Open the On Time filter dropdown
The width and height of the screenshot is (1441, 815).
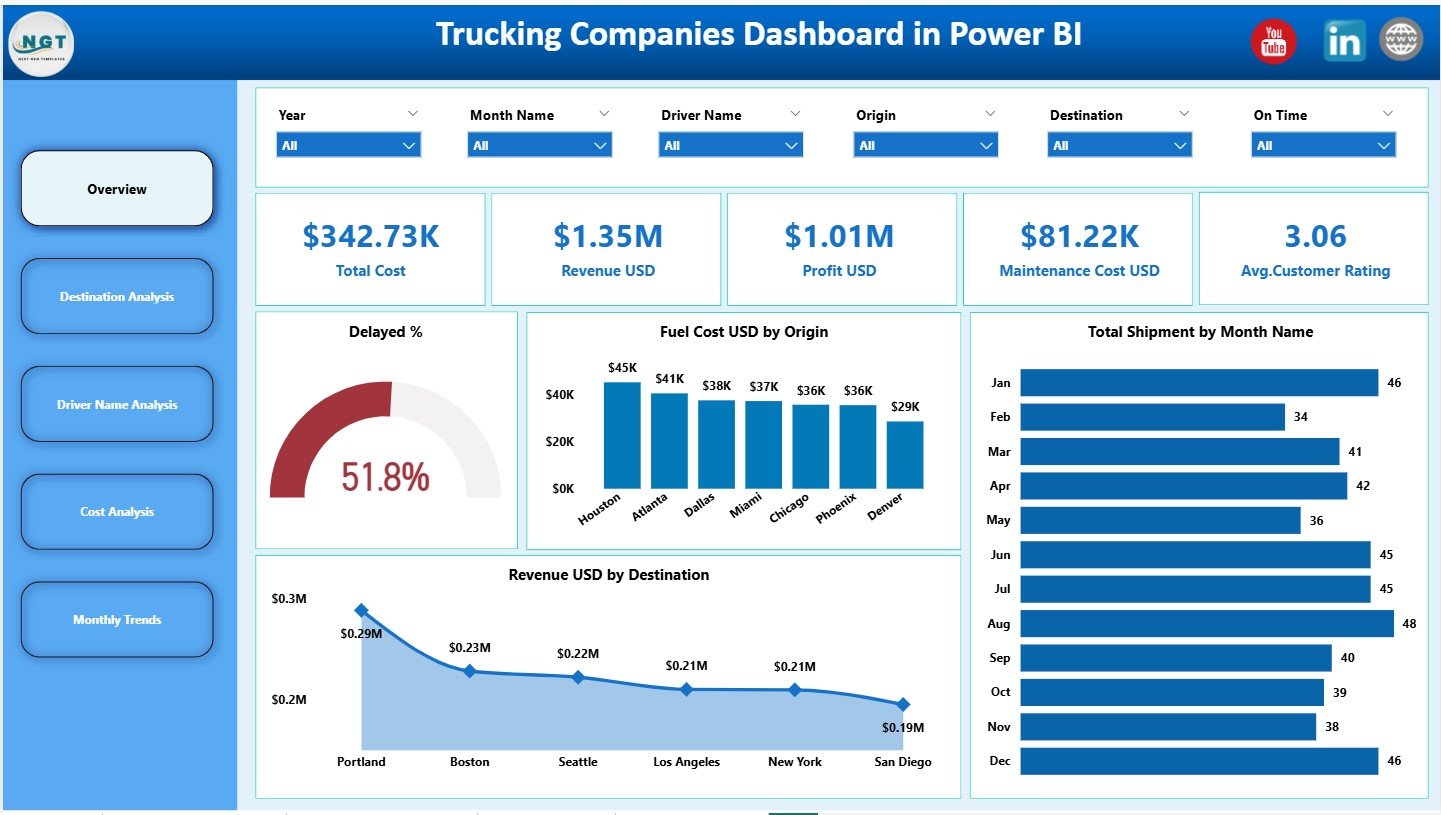point(1387,145)
